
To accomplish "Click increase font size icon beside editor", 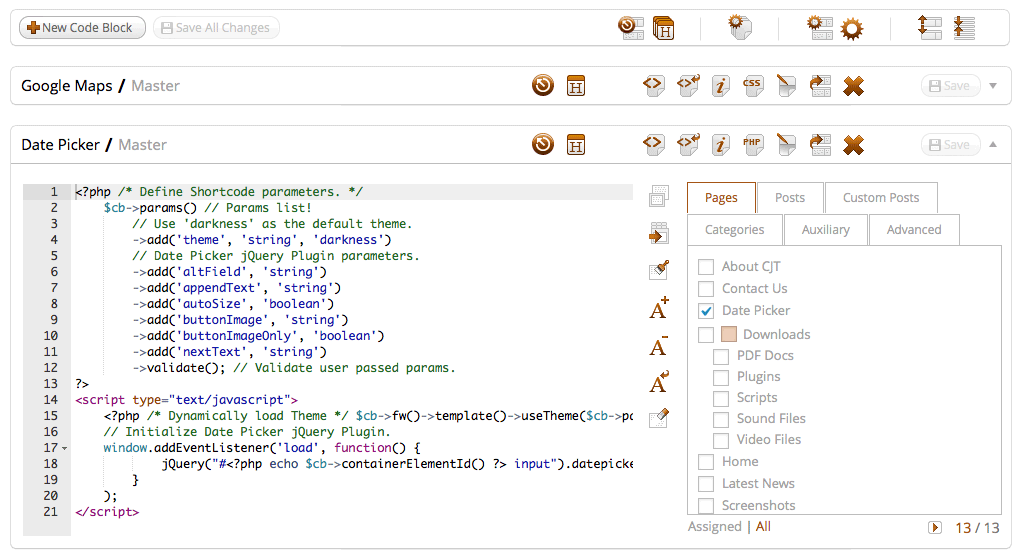I will (658, 309).
